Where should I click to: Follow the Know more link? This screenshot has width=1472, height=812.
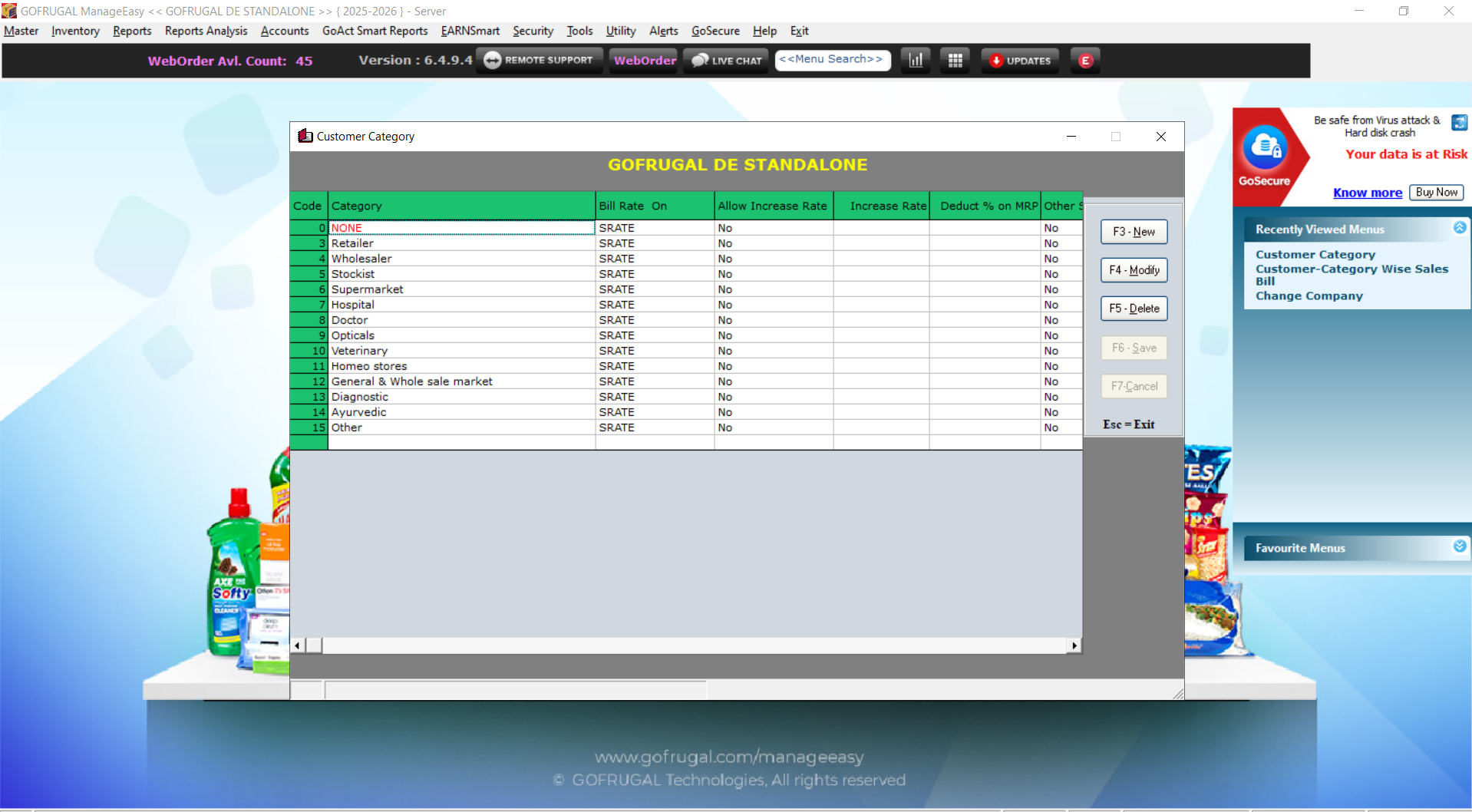(1367, 193)
